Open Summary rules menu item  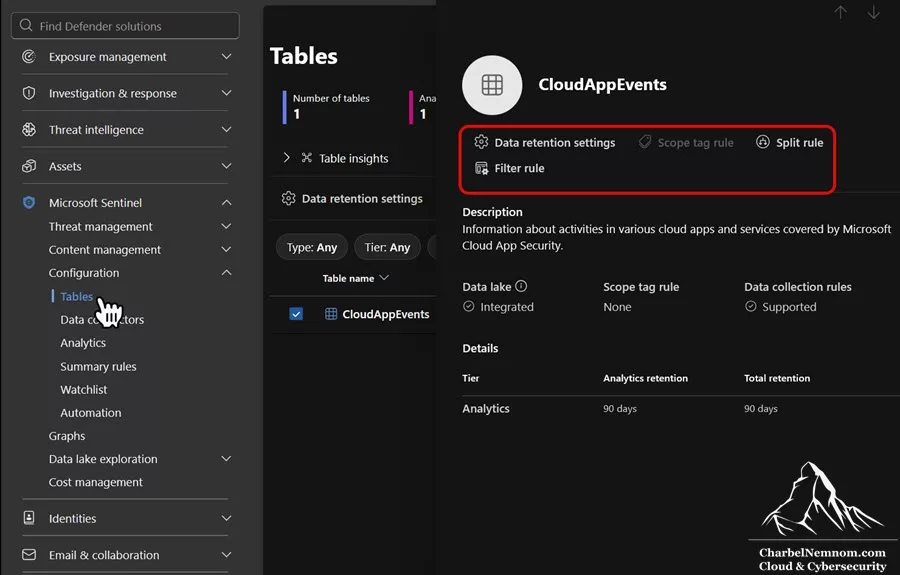click(x=98, y=366)
